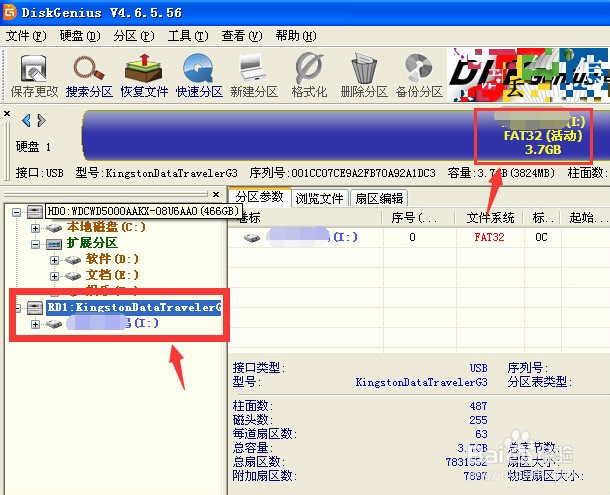Open the 硬盘(D) menu
Screen dimensions: 610x495
pos(80,36)
